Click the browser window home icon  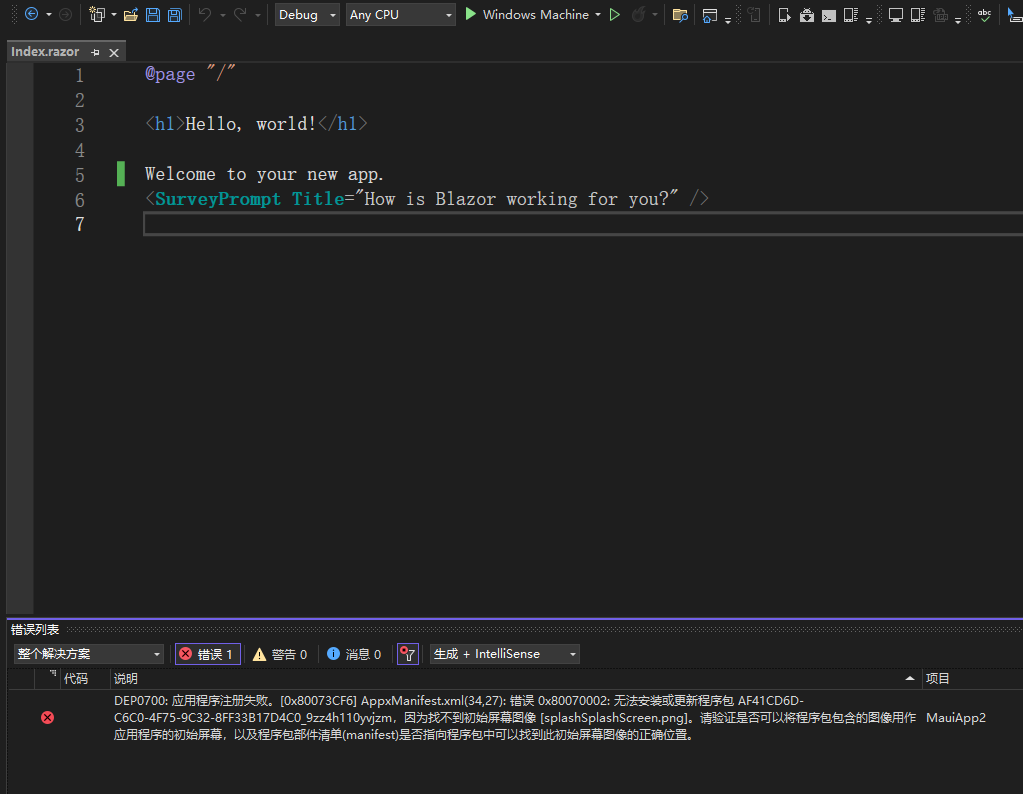pyautogui.click(x=710, y=16)
